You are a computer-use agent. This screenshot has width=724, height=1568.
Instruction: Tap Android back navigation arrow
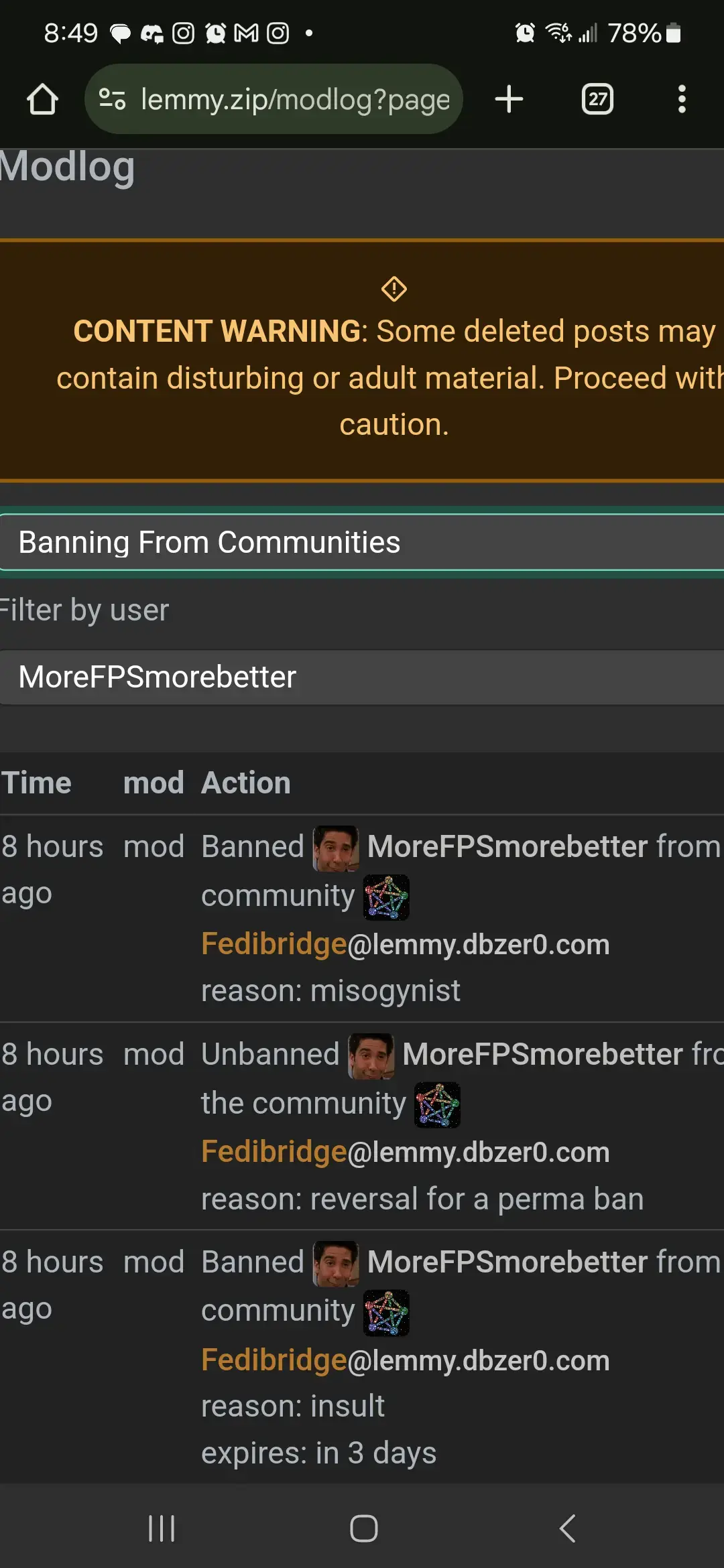tap(567, 1528)
